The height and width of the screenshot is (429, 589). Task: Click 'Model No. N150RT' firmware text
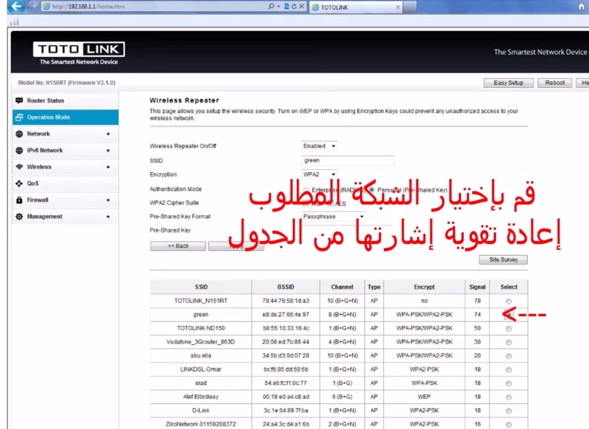click(x=66, y=83)
